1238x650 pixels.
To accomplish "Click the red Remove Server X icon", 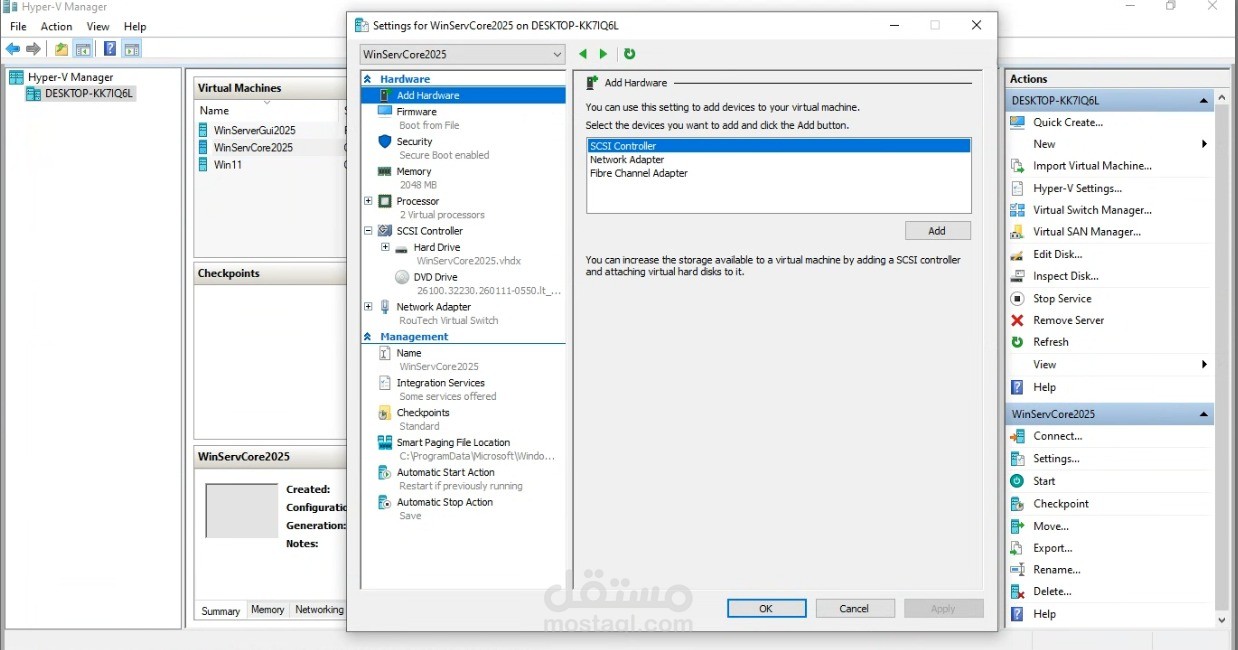I will (1017, 320).
